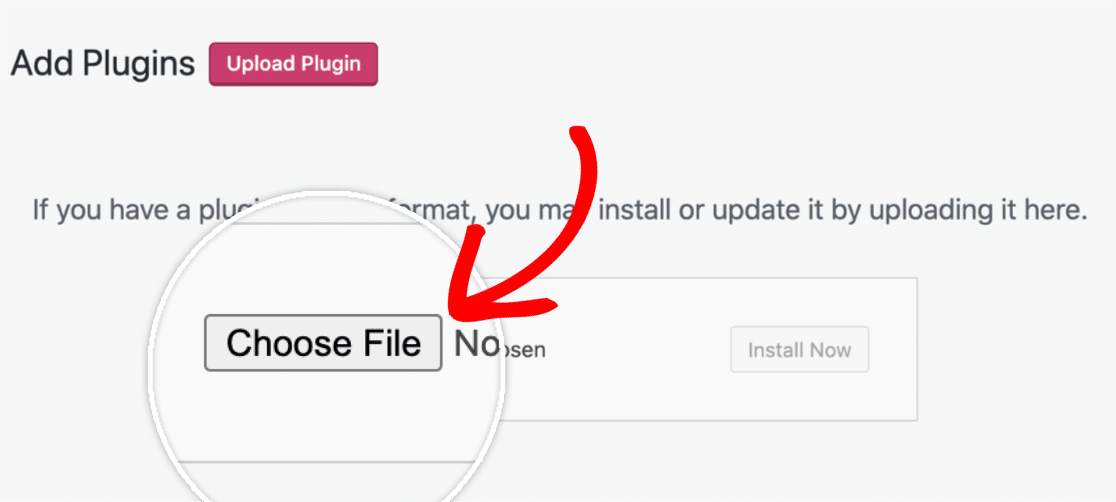
Task: Click empty space between "osen" and Install Now
Action: (637, 350)
